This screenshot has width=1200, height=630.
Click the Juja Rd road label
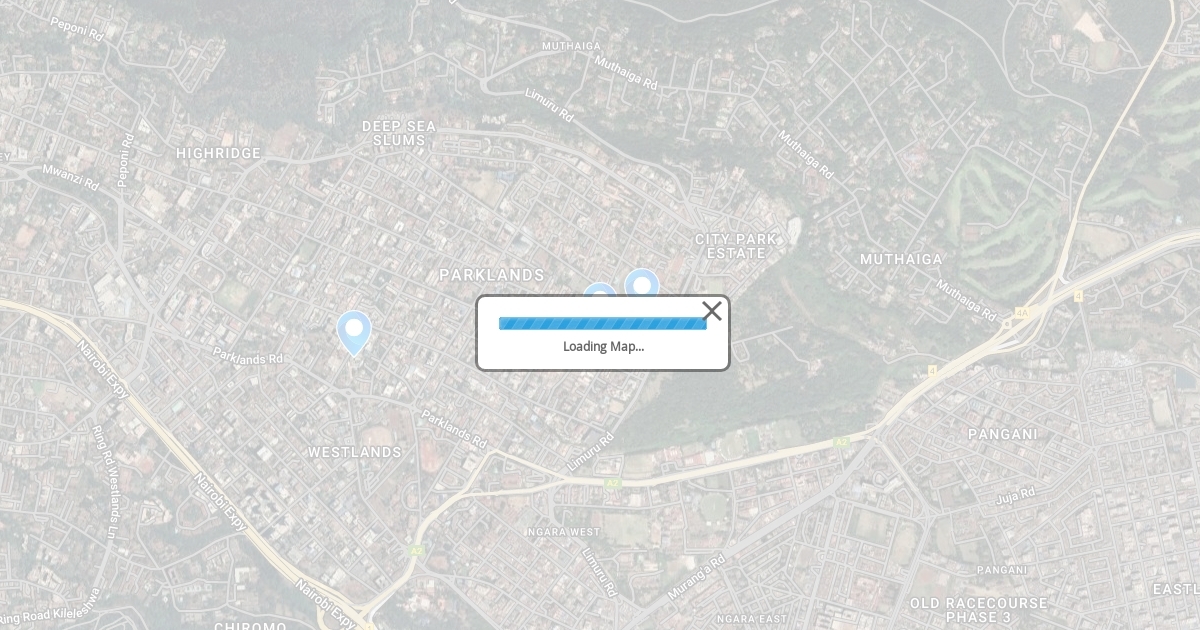coord(1015,495)
